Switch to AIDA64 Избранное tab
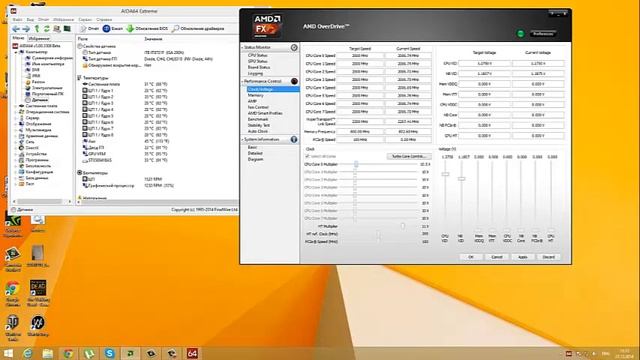This screenshot has width=640, height=360. pyautogui.click(x=39, y=38)
